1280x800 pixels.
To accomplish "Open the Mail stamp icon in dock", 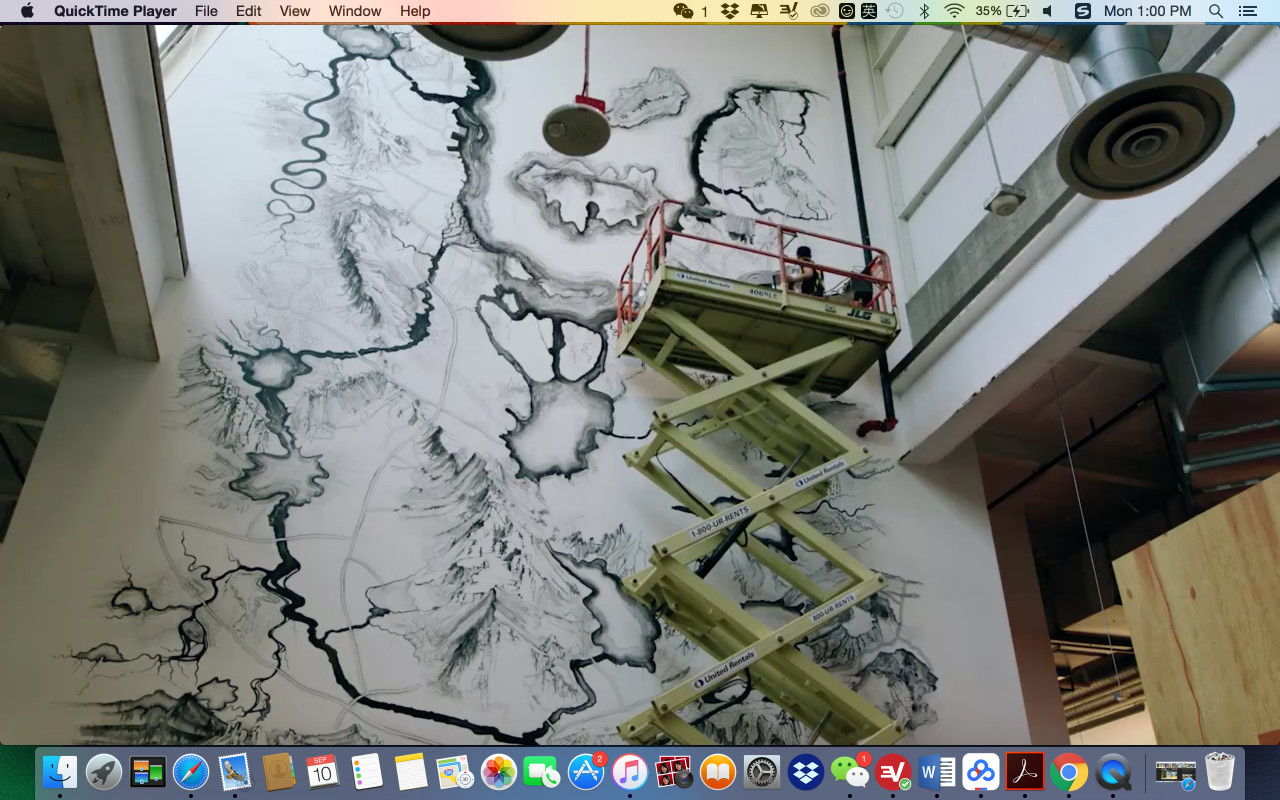I will pyautogui.click(x=235, y=772).
